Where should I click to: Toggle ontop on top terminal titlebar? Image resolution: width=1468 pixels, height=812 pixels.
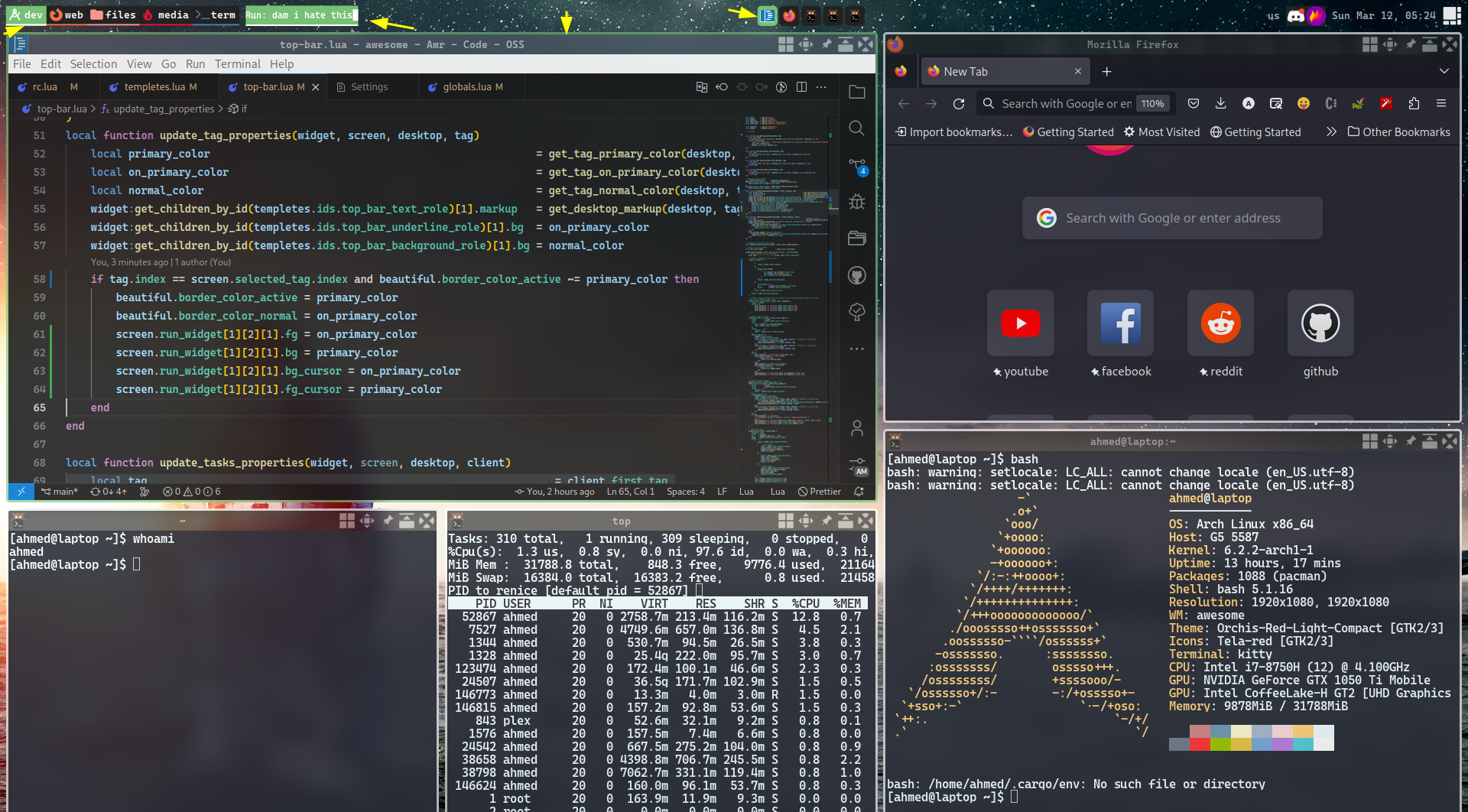(846, 521)
